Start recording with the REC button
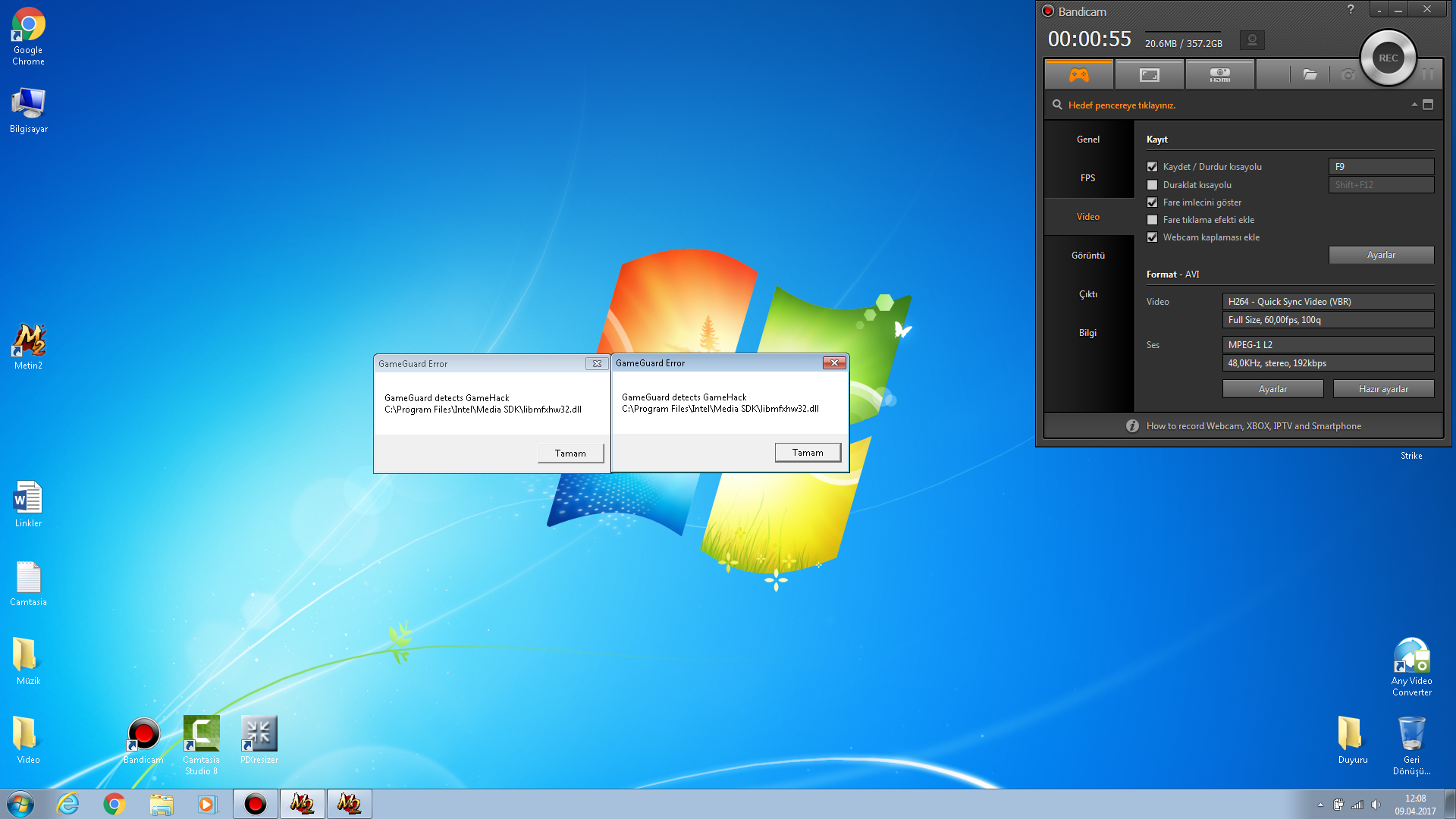This screenshot has height=819, width=1456. click(x=1389, y=58)
